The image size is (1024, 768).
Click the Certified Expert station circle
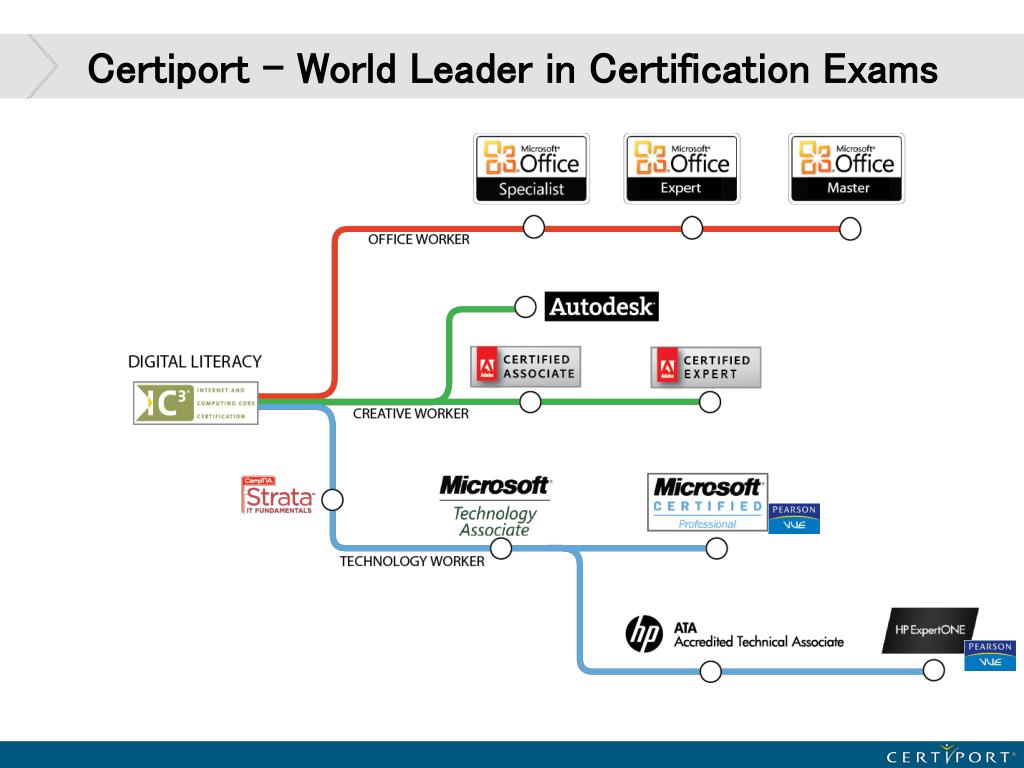tap(709, 402)
